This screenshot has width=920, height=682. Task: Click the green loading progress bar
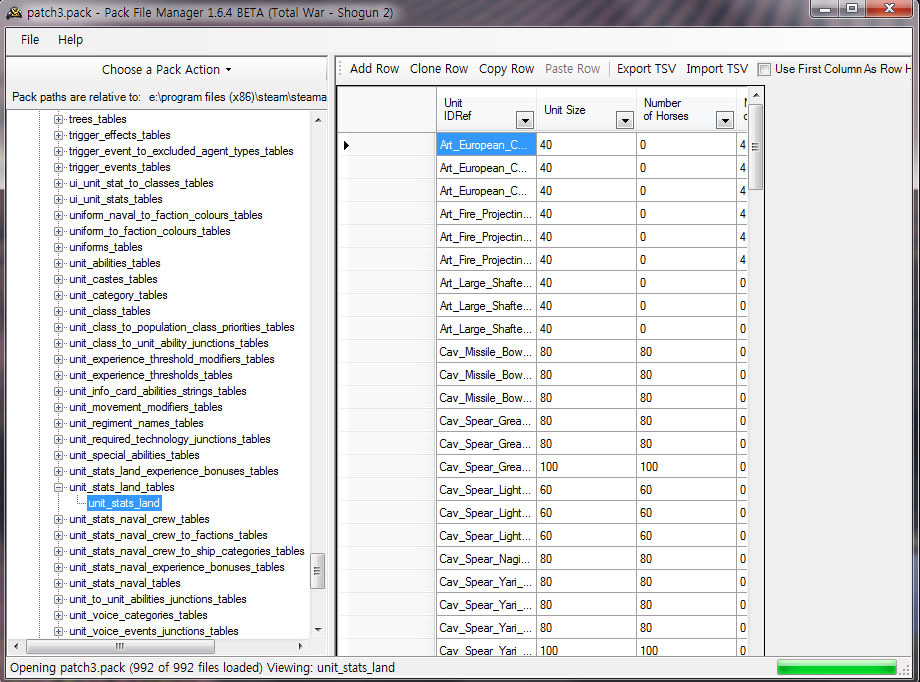click(x=836, y=667)
